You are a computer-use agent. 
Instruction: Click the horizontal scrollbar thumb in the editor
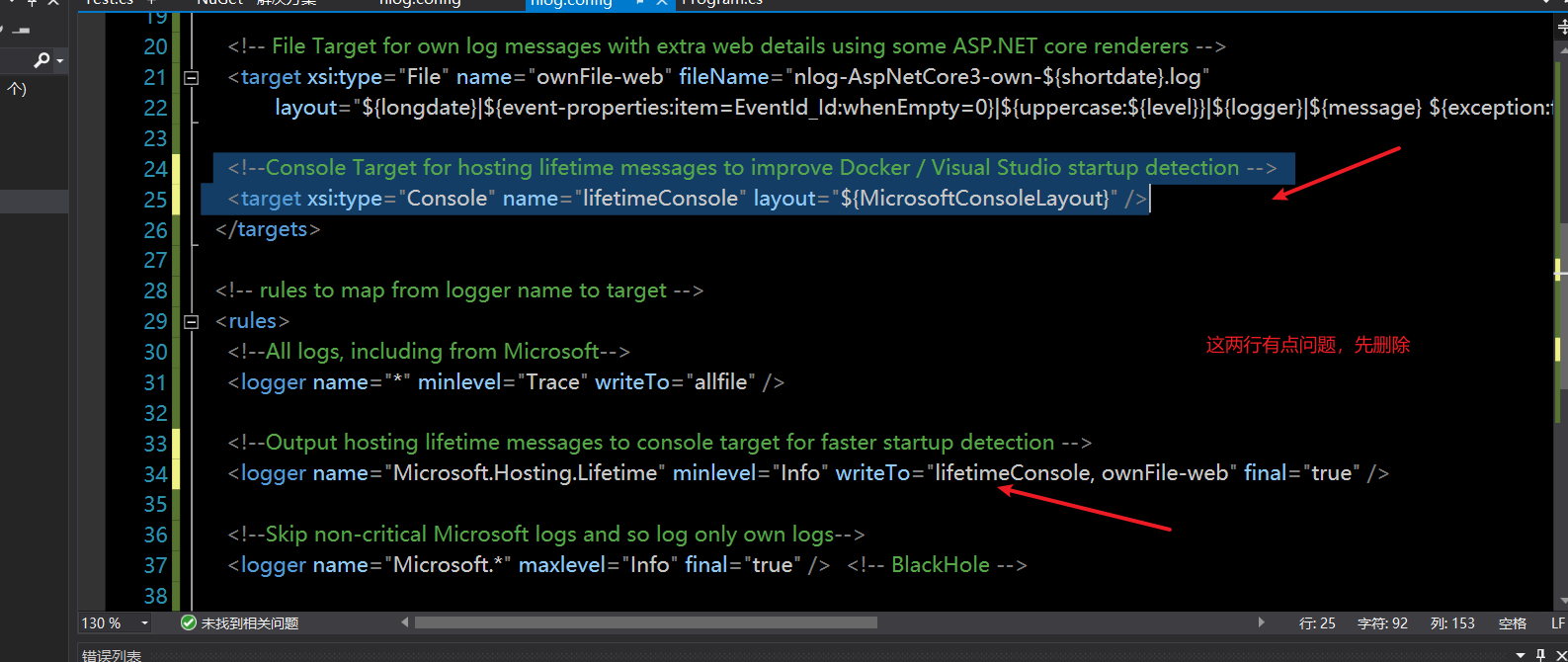tap(646, 622)
